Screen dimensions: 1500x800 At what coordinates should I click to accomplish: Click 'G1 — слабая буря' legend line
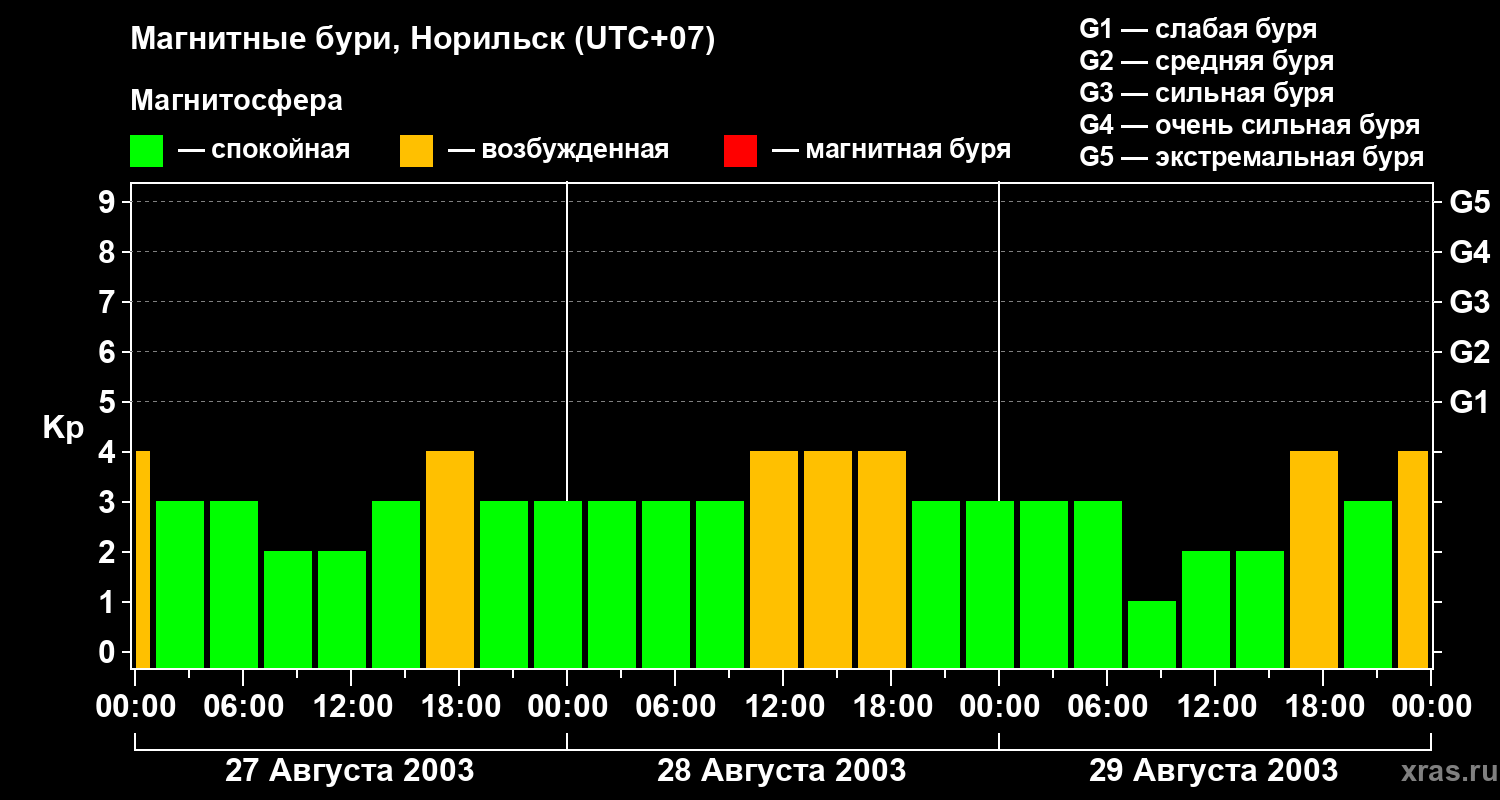pos(1198,29)
